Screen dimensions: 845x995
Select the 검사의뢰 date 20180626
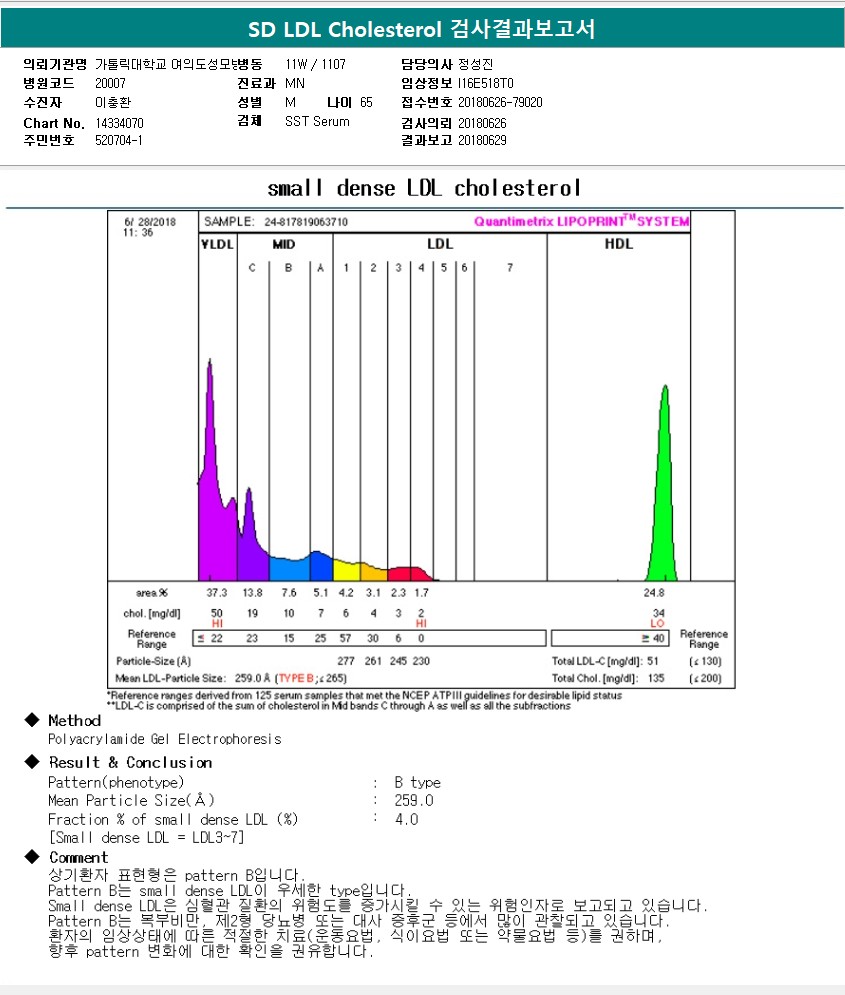pyautogui.click(x=482, y=123)
